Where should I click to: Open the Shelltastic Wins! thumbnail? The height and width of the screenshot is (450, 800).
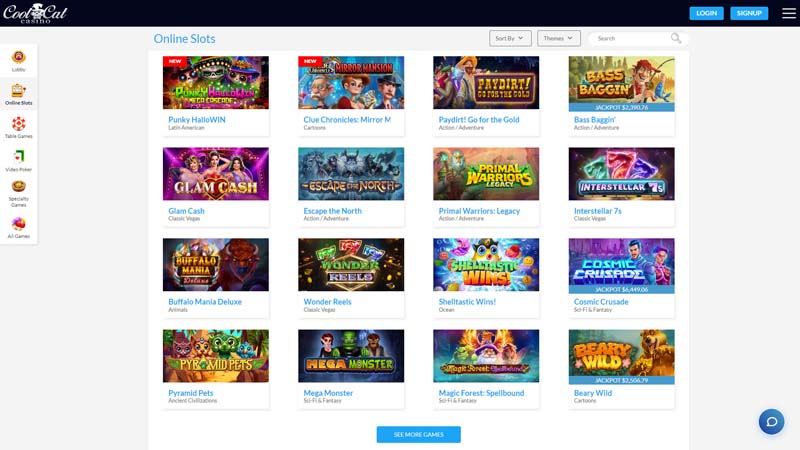[x=486, y=265]
